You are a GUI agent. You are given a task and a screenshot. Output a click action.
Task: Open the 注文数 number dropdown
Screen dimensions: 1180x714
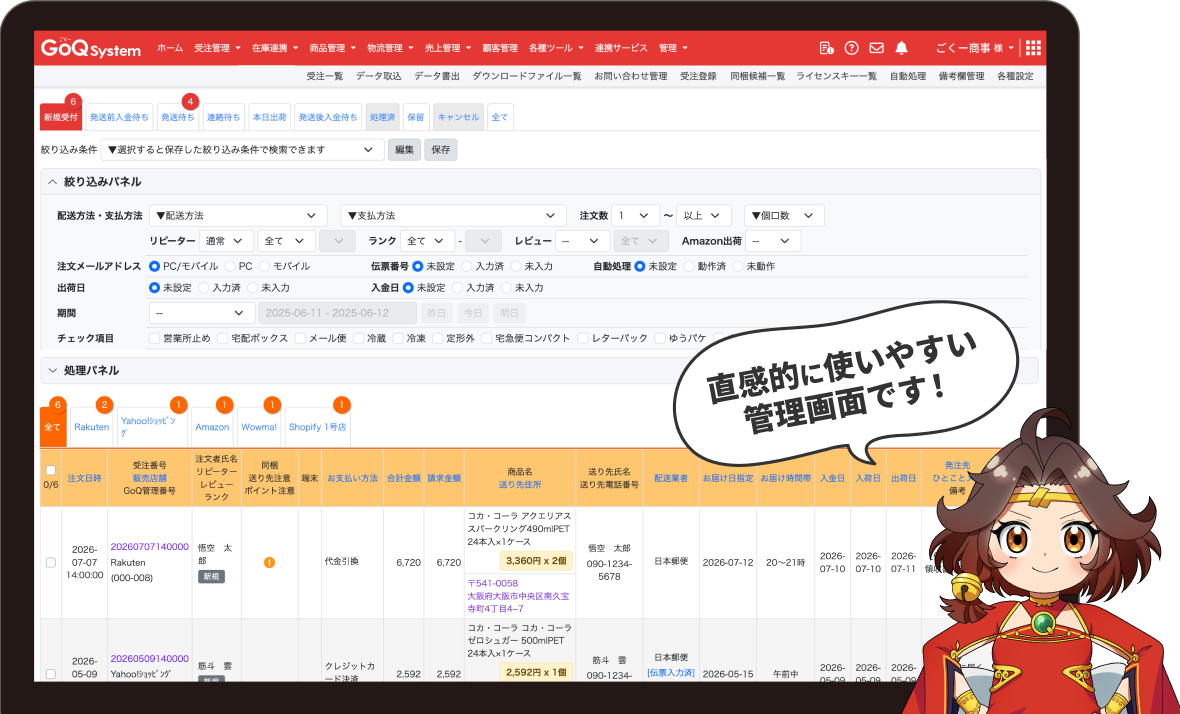click(635, 215)
